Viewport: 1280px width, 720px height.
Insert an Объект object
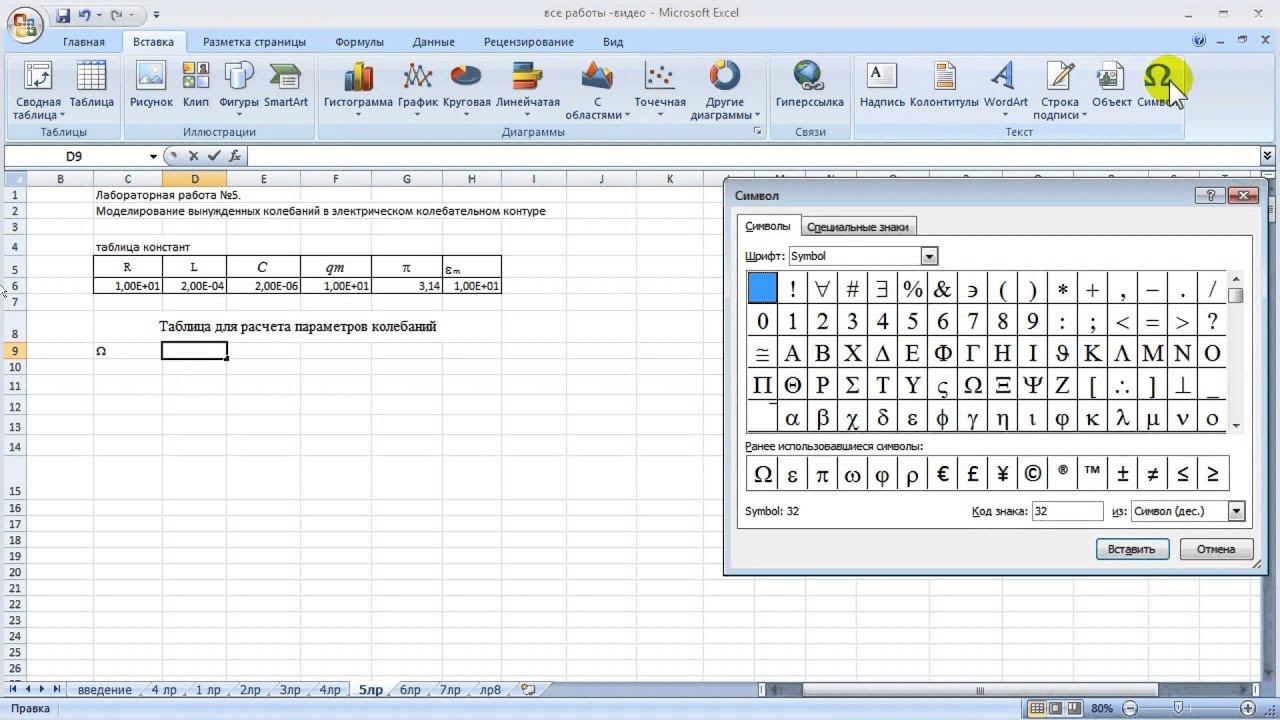click(x=1111, y=85)
